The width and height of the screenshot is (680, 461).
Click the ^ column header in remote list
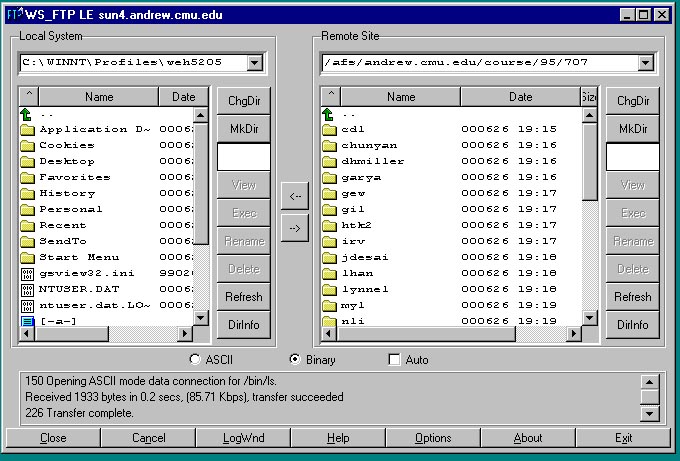pos(331,96)
